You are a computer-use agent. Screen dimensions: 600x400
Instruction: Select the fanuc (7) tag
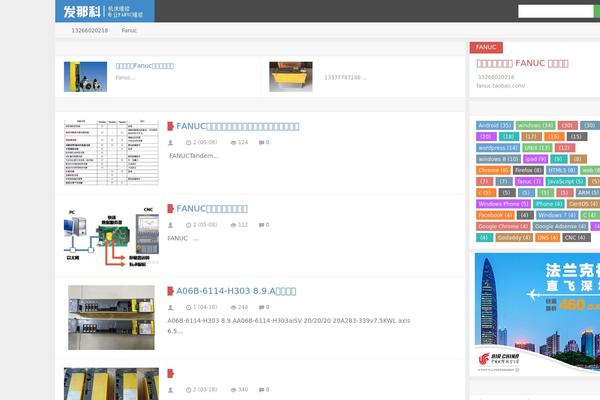point(529,181)
